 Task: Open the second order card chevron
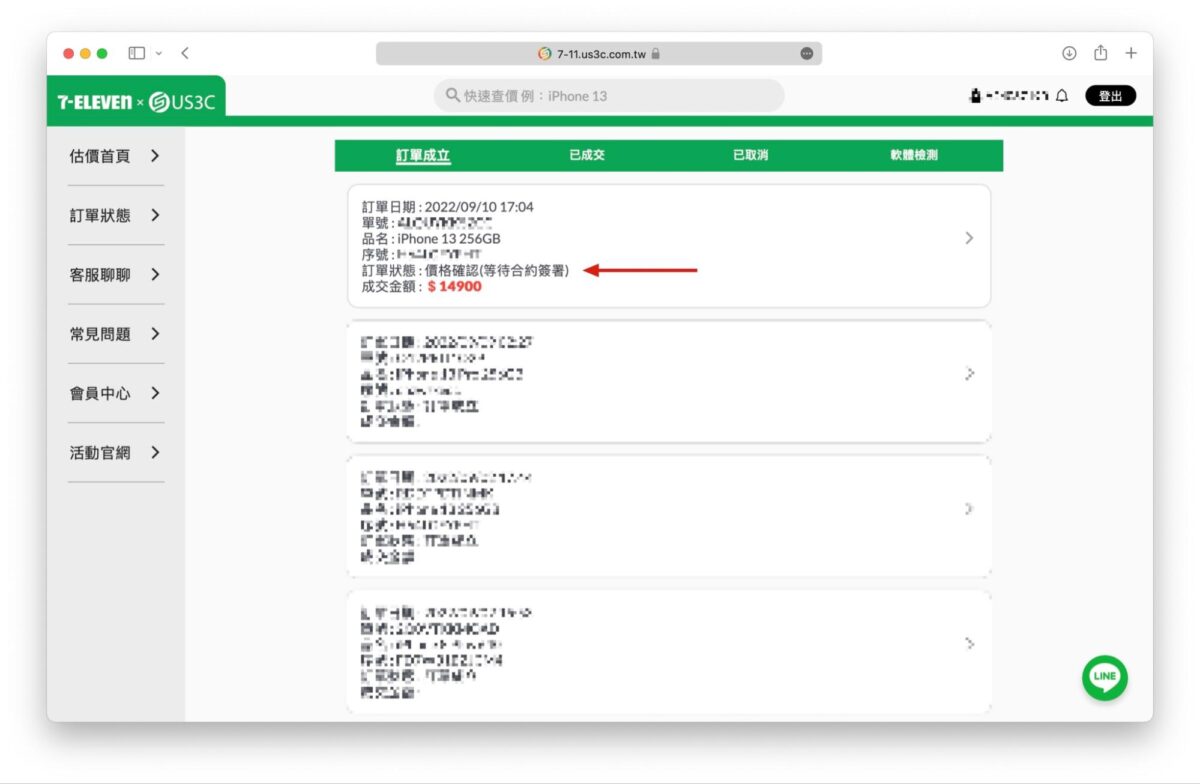tap(968, 374)
